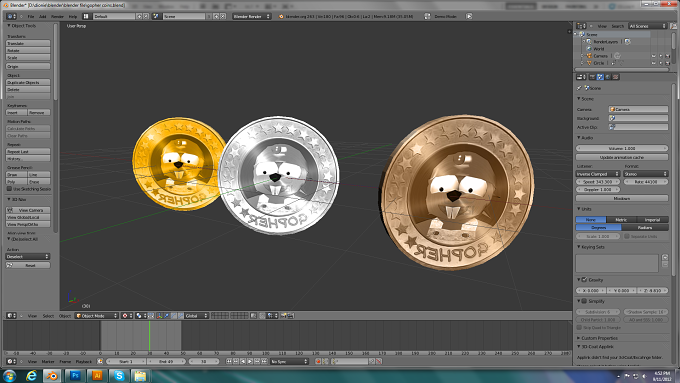Open the Render properties tab icon
The image size is (680, 383).
click(x=592, y=77)
